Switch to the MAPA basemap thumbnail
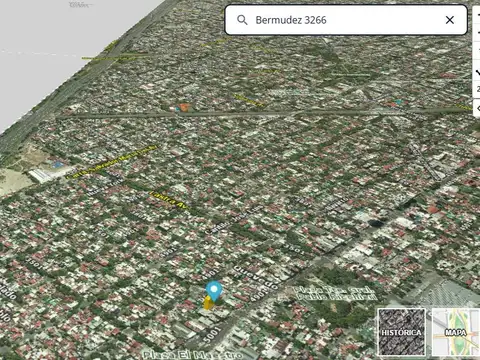480x360 pixels. (x=456, y=332)
